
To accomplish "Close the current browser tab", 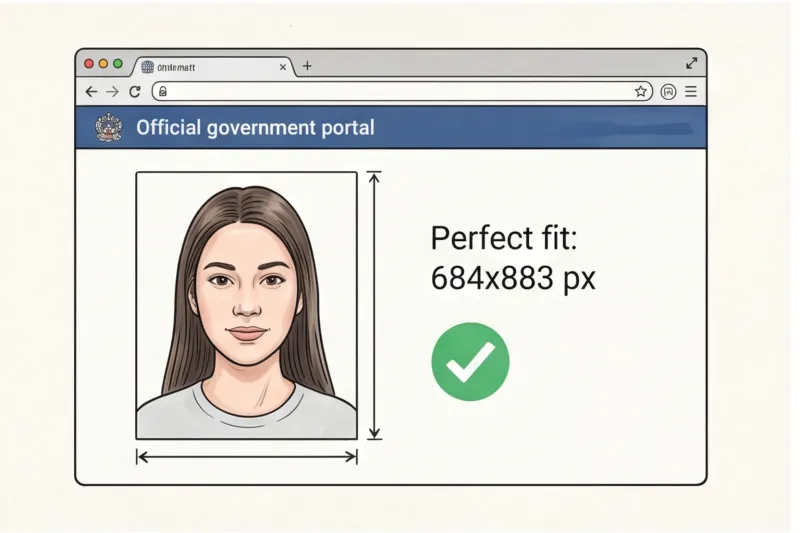I will pyautogui.click(x=283, y=67).
